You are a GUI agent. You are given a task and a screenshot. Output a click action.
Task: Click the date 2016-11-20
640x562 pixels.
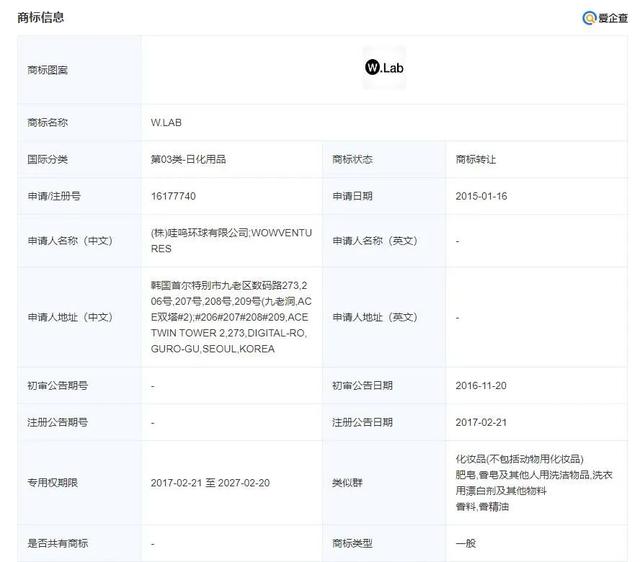[481, 385]
